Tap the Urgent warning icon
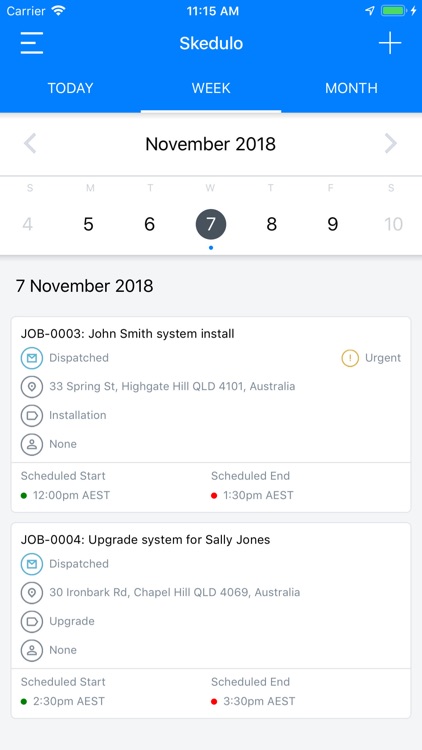 pyautogui.click(x=350, y=358)
